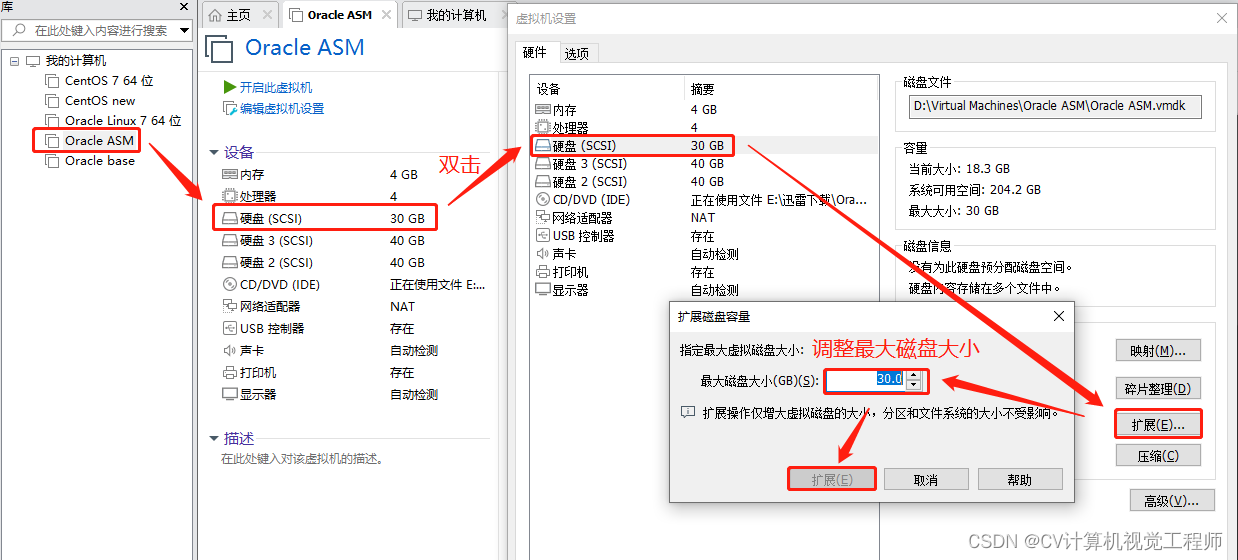The image size is (1238, 560).
Task: Select the 硬件 tab in settings dialog
Action: coord(535,52)
